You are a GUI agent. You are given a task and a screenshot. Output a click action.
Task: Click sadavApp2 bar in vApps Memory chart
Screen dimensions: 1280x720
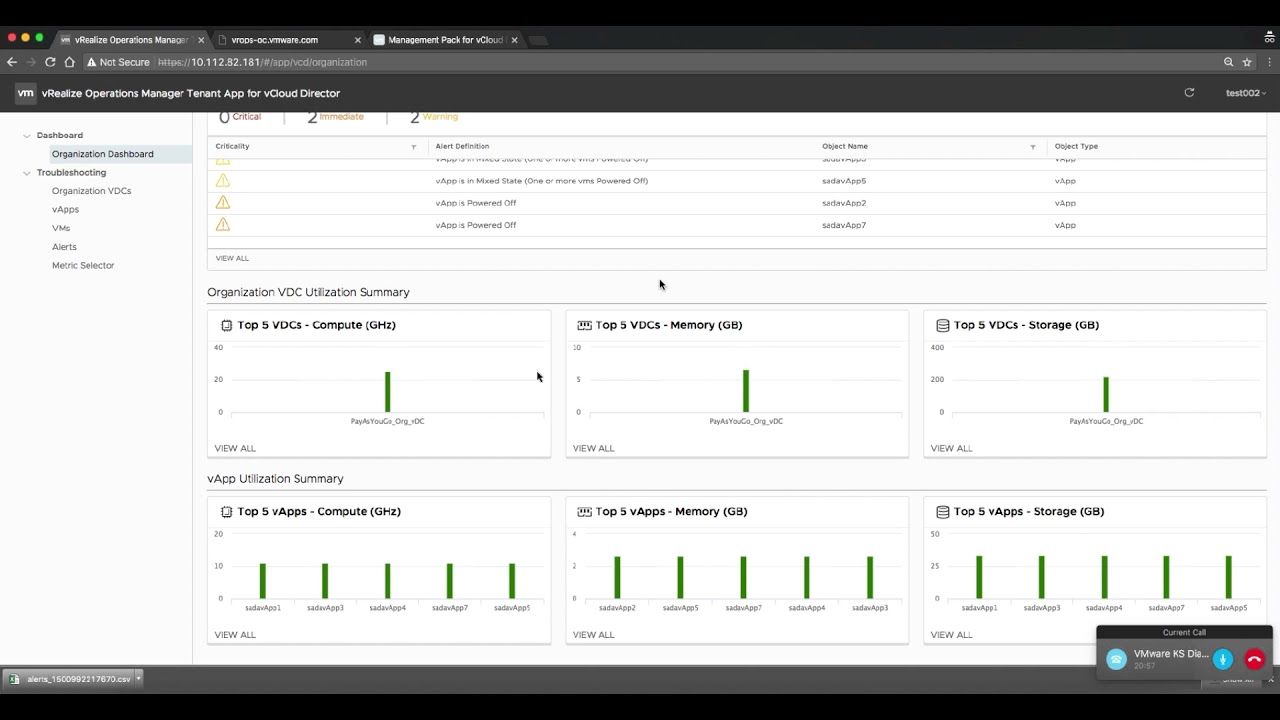pyautogui.click(x=617, y=578)
